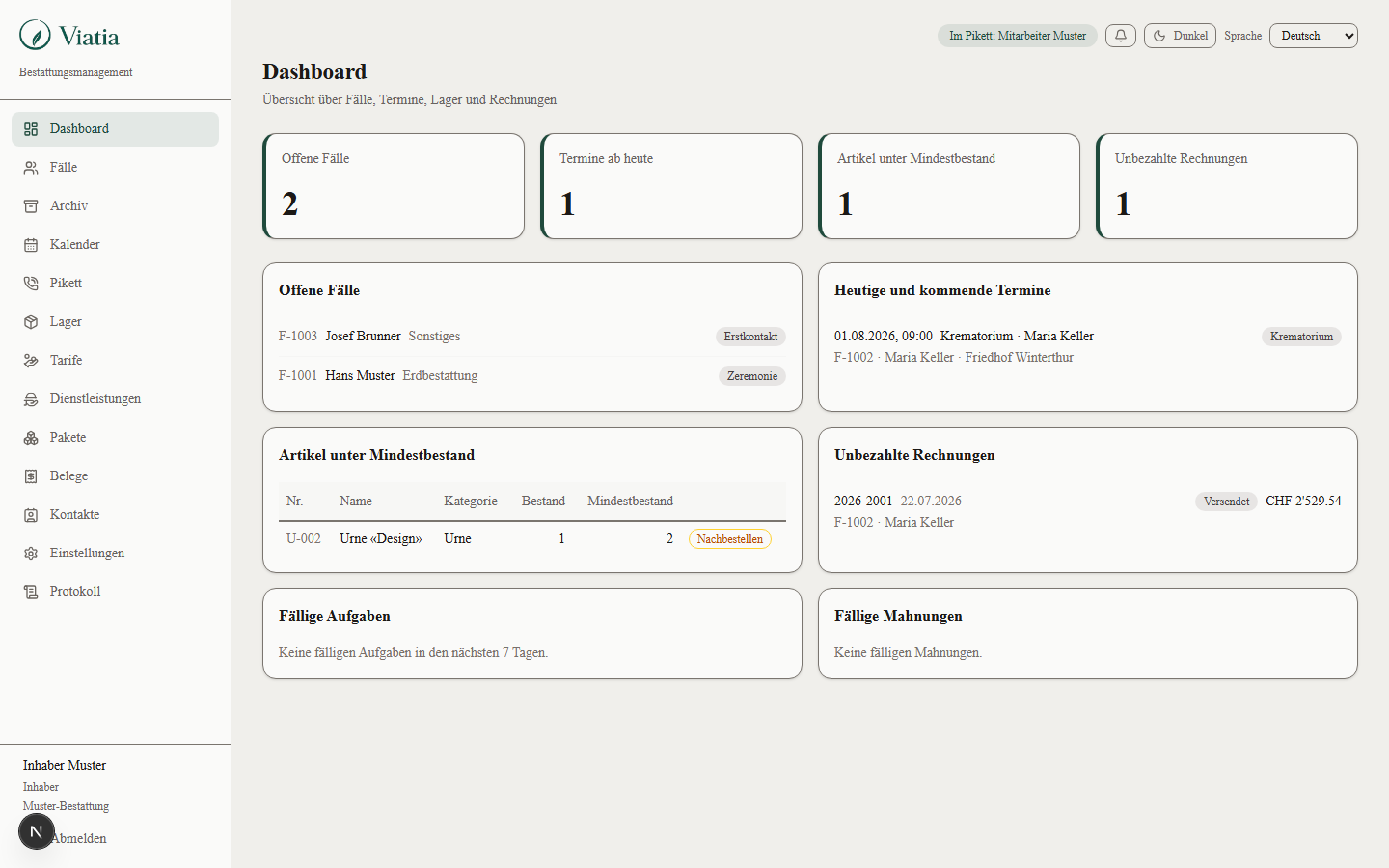Image resolution: width=1389 pixels, height=868 pixels.
Task: Open notifications with the bell icon
Action: point(1121,36)
